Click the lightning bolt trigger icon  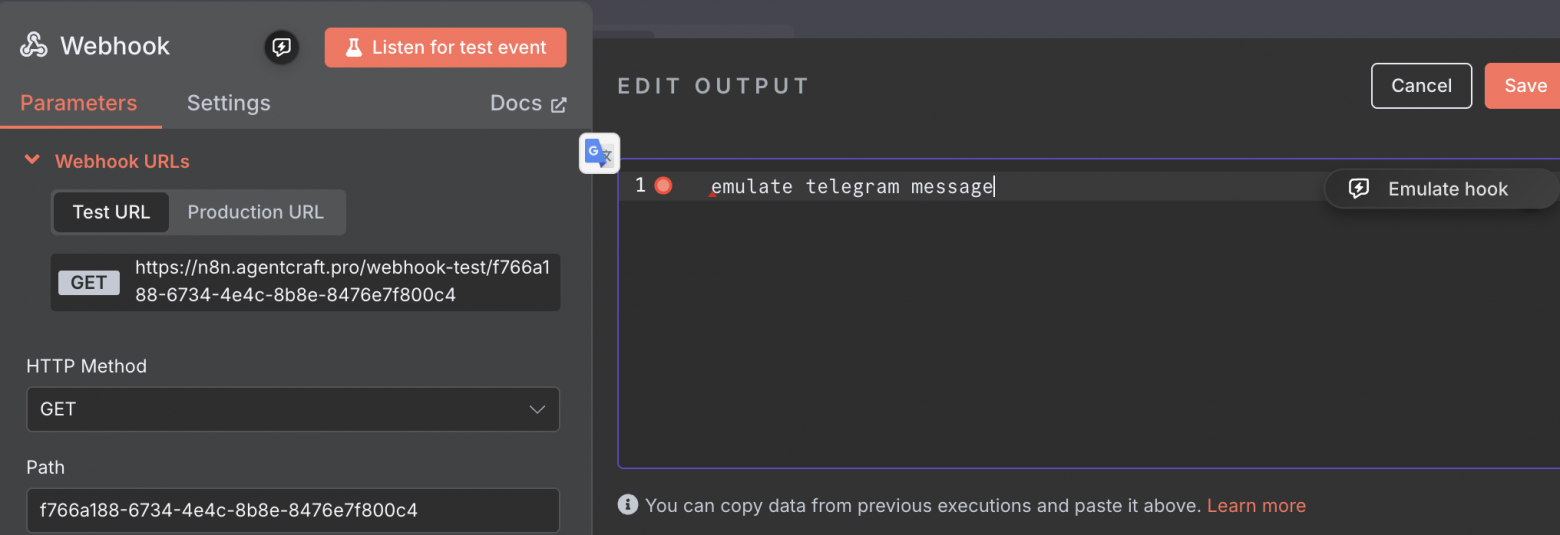(x=282, y=47)
